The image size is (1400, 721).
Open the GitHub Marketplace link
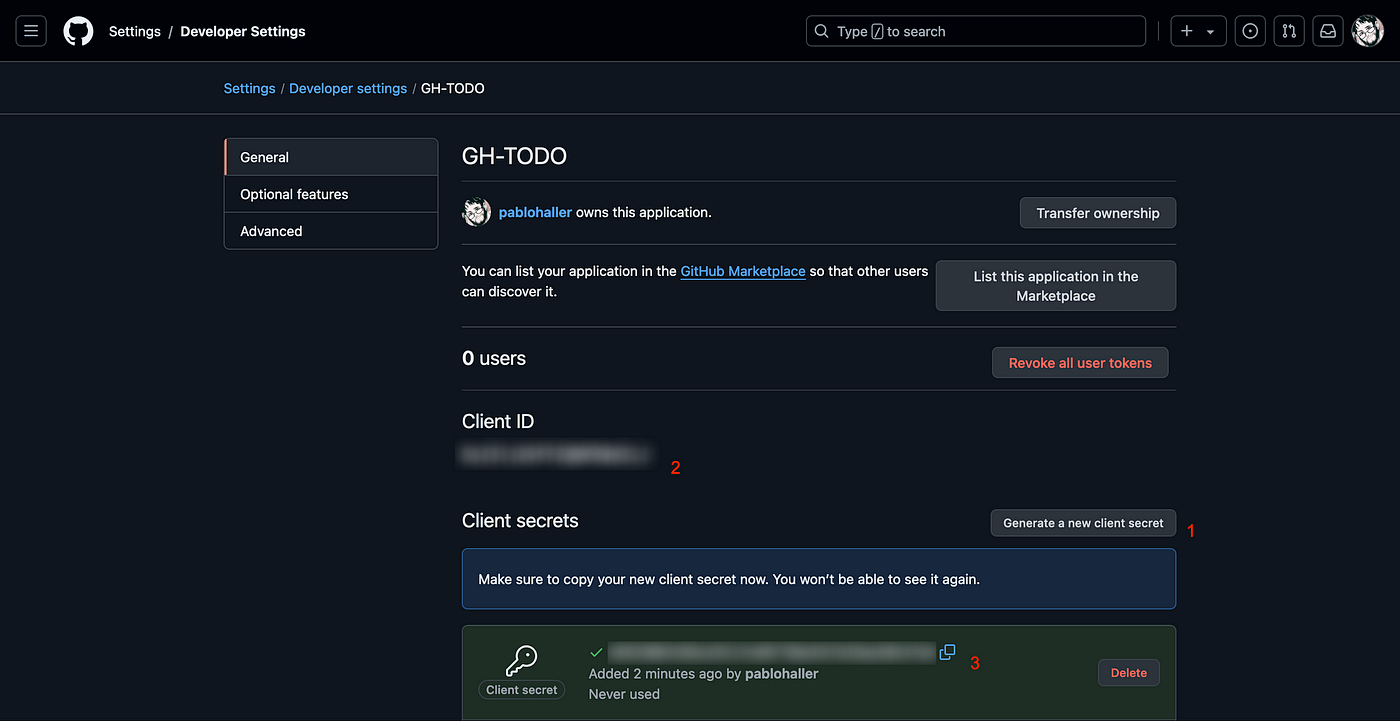743,271
